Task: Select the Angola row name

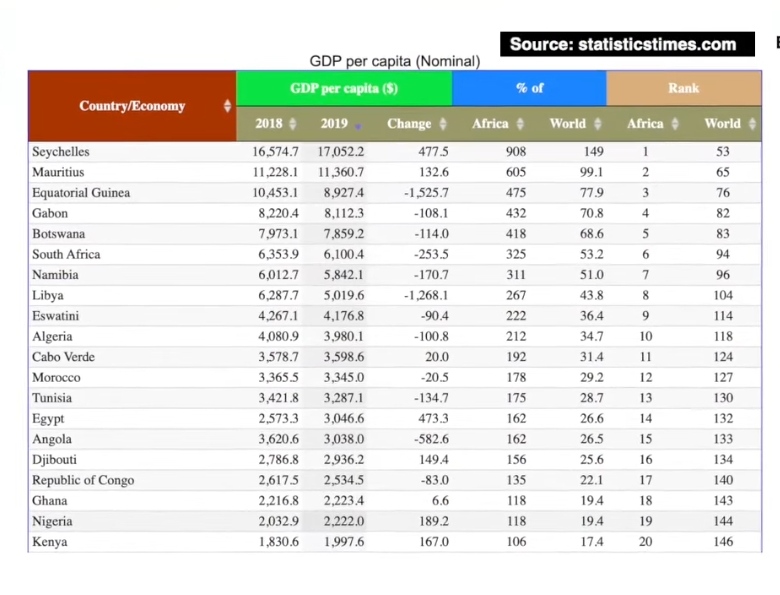Action: coord(52,439)
